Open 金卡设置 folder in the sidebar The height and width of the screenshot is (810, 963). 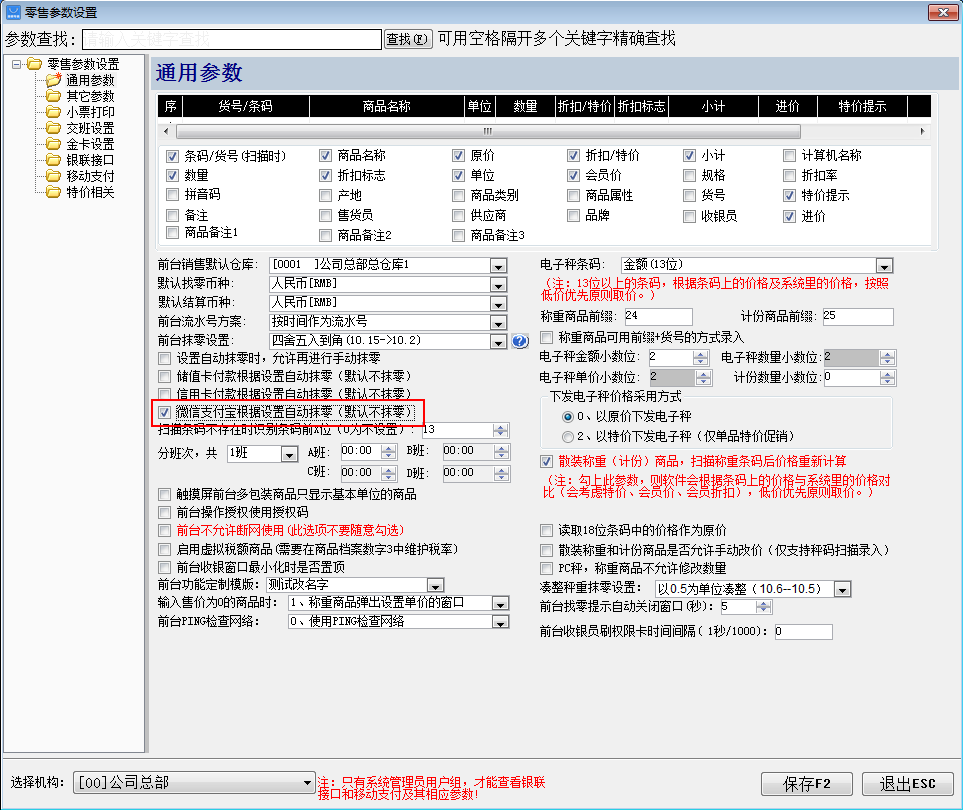click(x=90, y=144)
